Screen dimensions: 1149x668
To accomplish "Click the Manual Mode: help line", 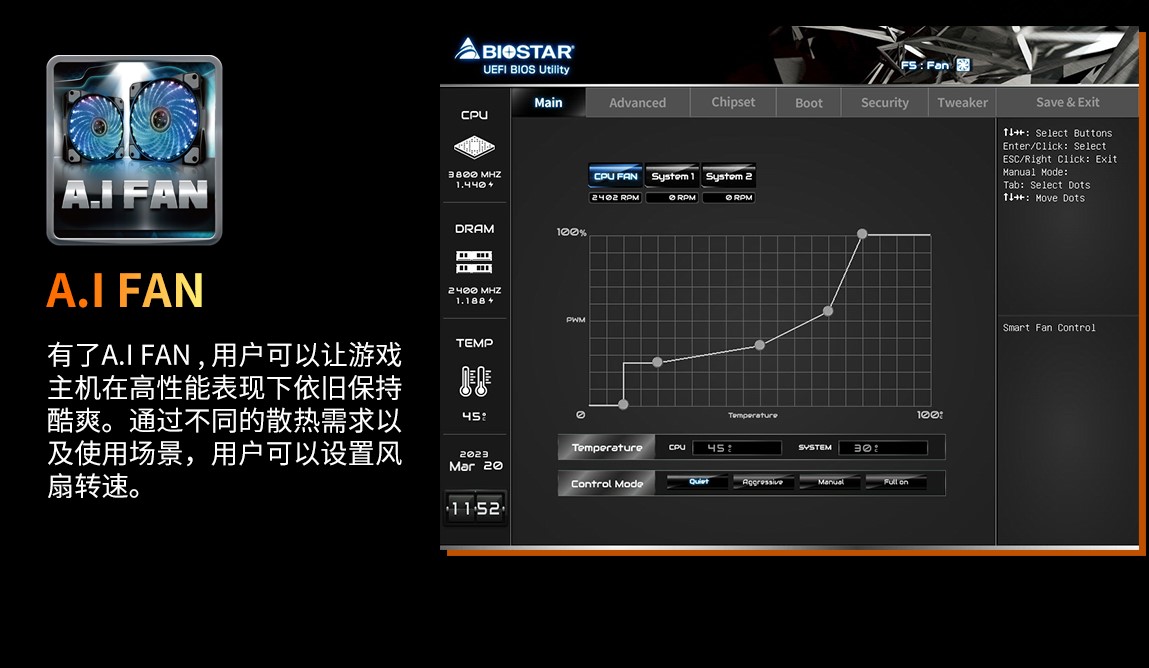I will (x=1035, y=172).
